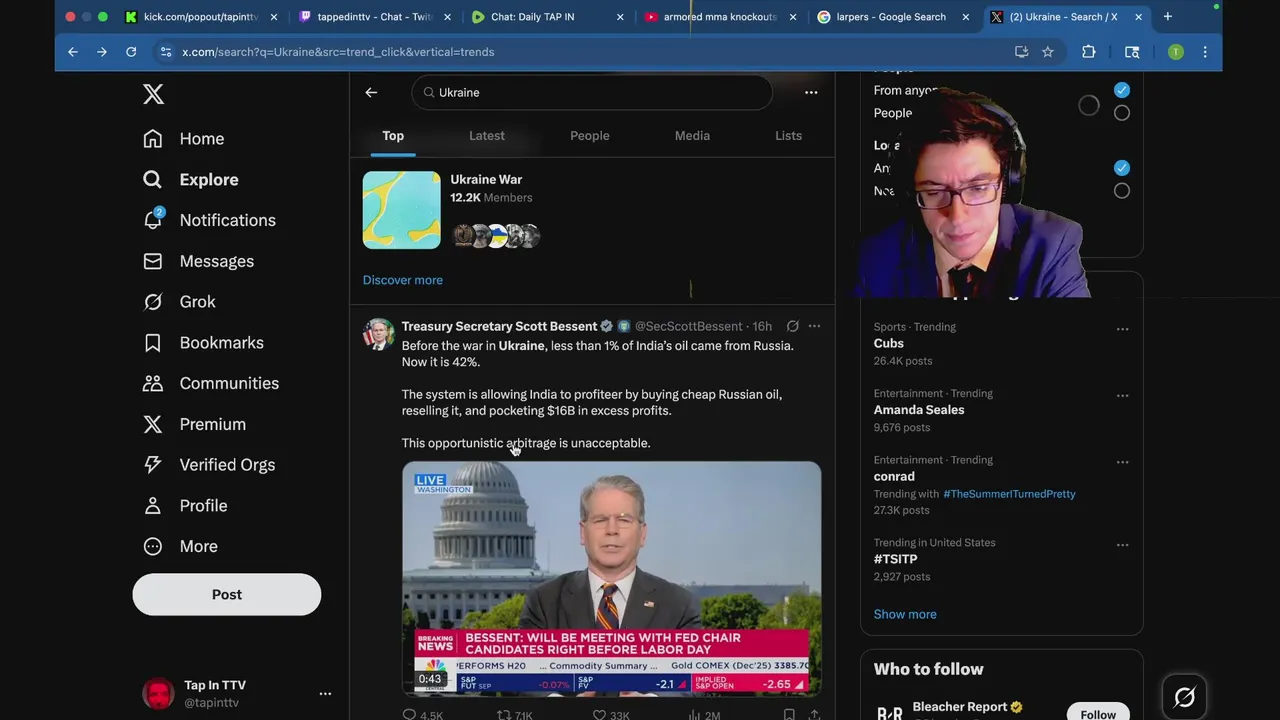The image size is (1280, 720).
Task: Select People 'From anyone' radio button
Action: [x=1122, y=90]
